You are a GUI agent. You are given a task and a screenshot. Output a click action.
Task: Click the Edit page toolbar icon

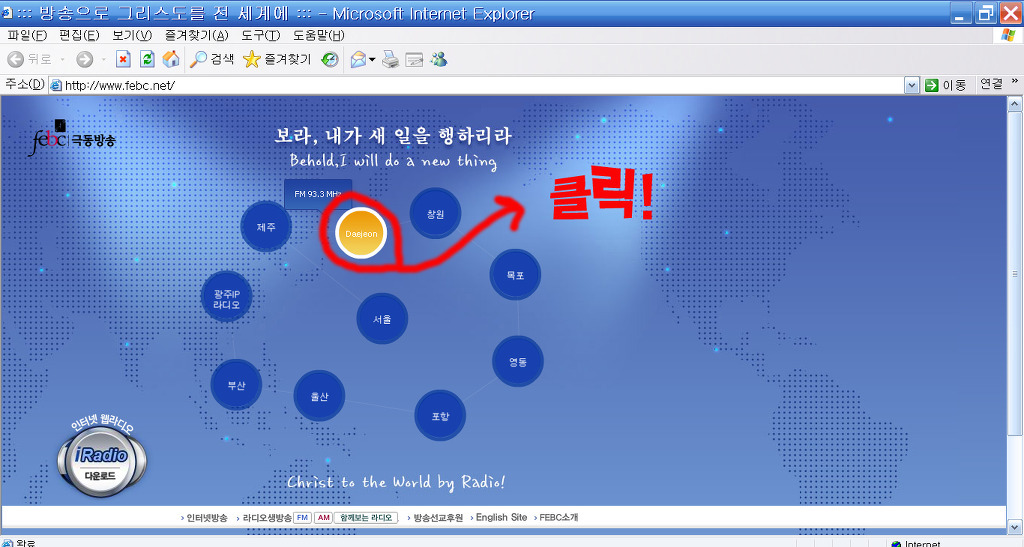pos(414,60)
